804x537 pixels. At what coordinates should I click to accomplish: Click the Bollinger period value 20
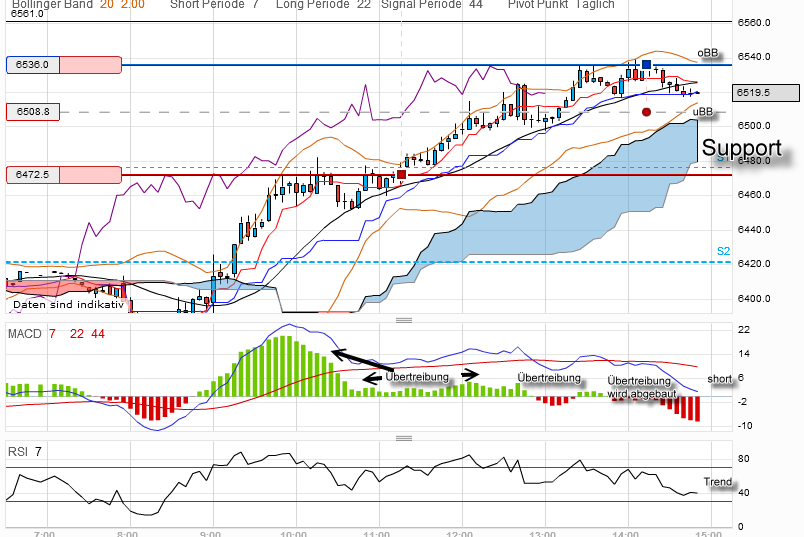[x=107, y=4]
